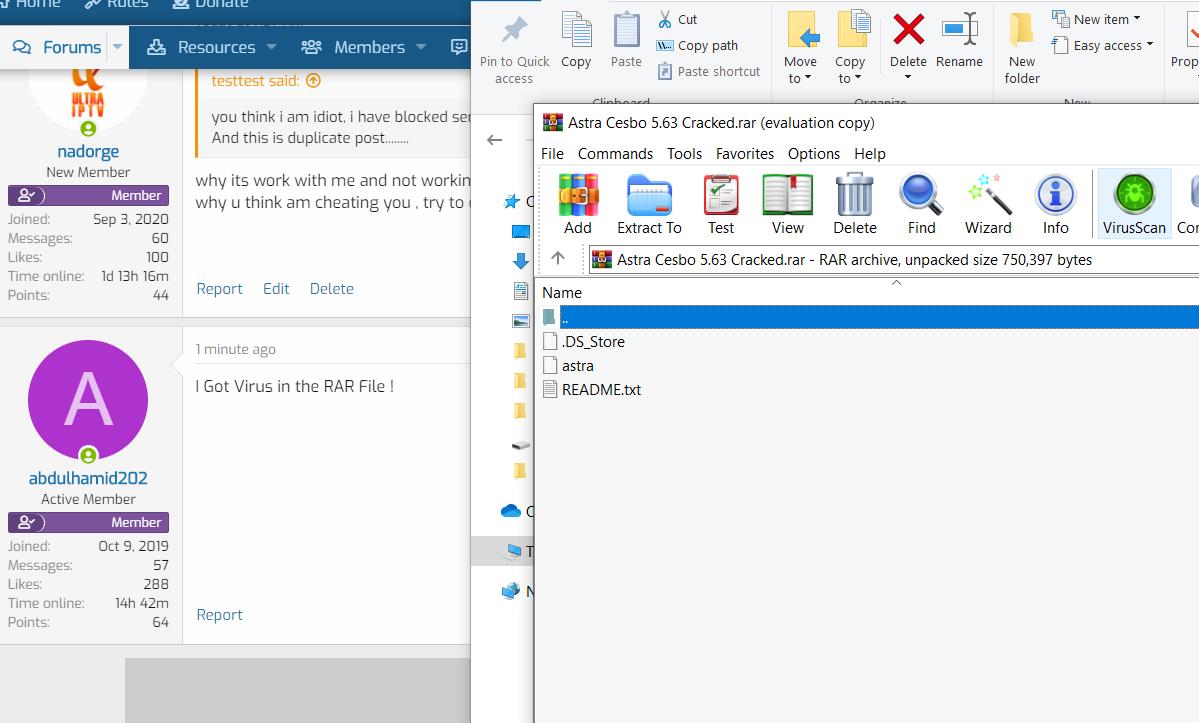Click the Explorer back arrow
The image size is (1199, 723).
click(495, 140)
